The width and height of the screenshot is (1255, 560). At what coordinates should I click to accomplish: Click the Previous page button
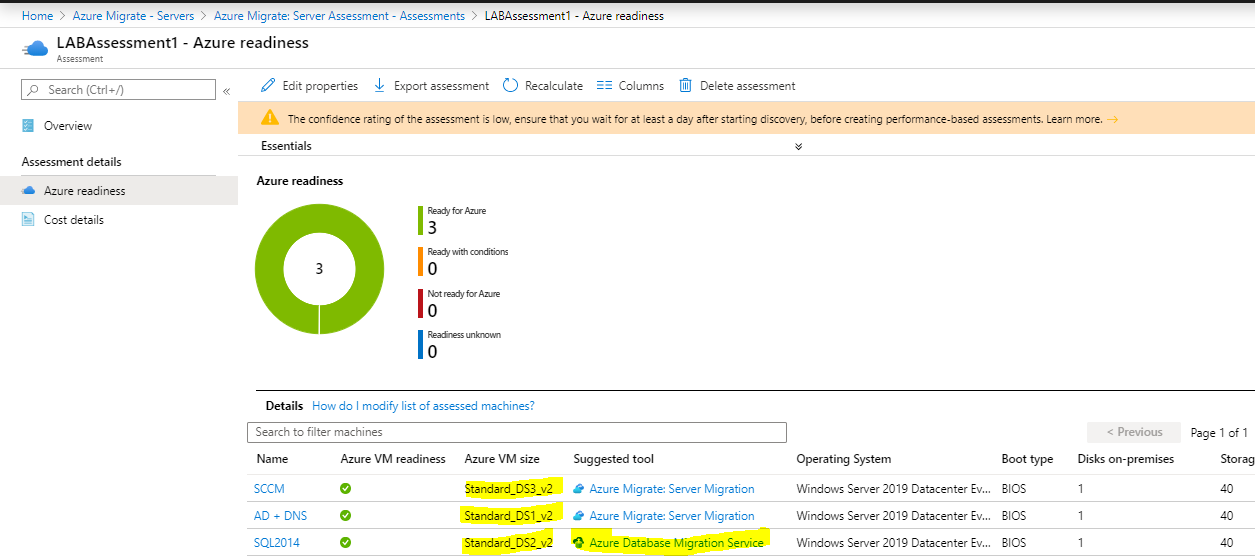pos(1134,432)
